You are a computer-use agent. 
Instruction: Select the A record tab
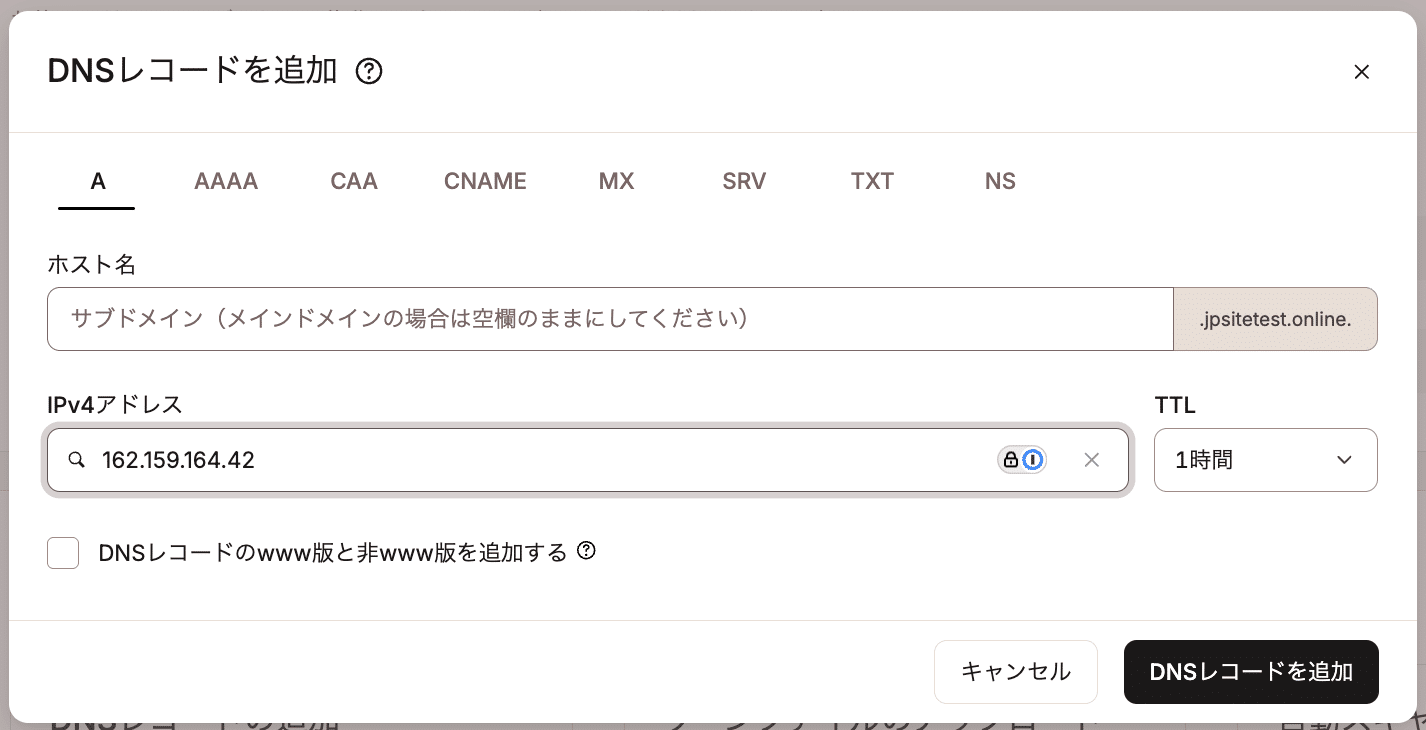(97, 182)
